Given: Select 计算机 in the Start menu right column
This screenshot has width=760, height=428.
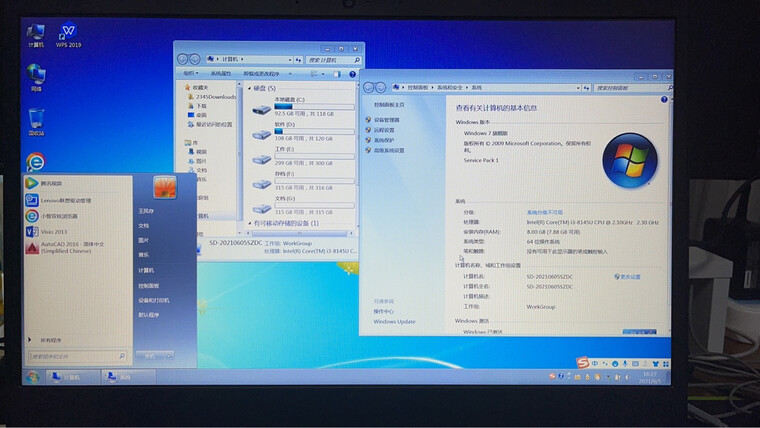Looking at the screenshot, I should click(x=146, y=270).
